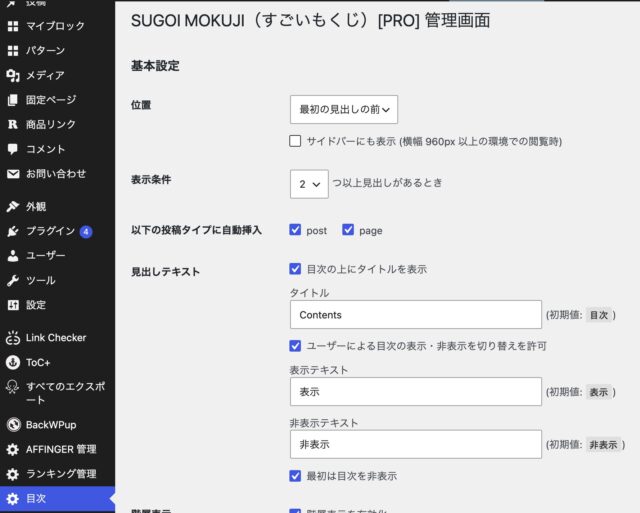Click the 基本設定 section heading
Image resolution: width=640 pixels, height=513 pixels.
click(155, 66)
